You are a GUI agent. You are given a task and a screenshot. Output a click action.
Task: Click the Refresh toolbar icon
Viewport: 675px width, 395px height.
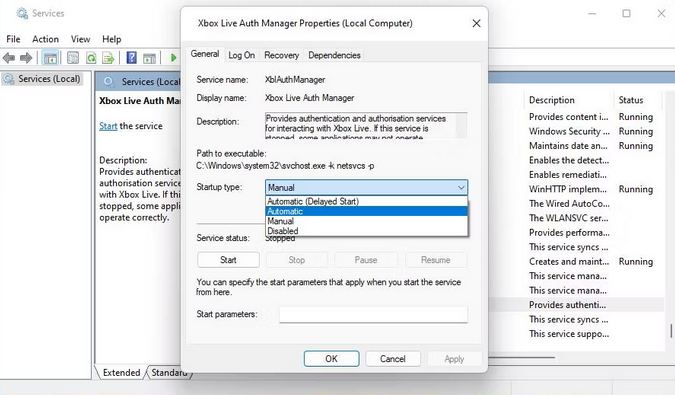91,58
